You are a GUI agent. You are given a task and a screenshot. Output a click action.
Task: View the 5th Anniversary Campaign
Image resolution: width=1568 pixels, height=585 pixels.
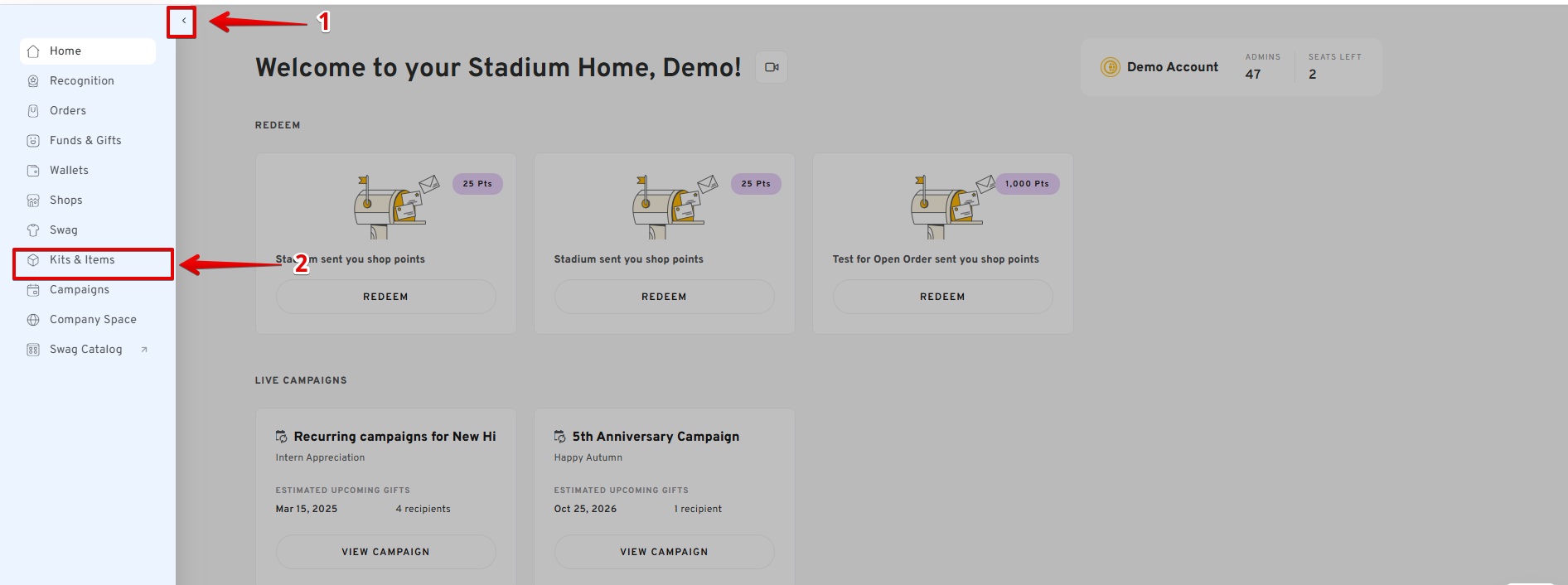point(664,552)
